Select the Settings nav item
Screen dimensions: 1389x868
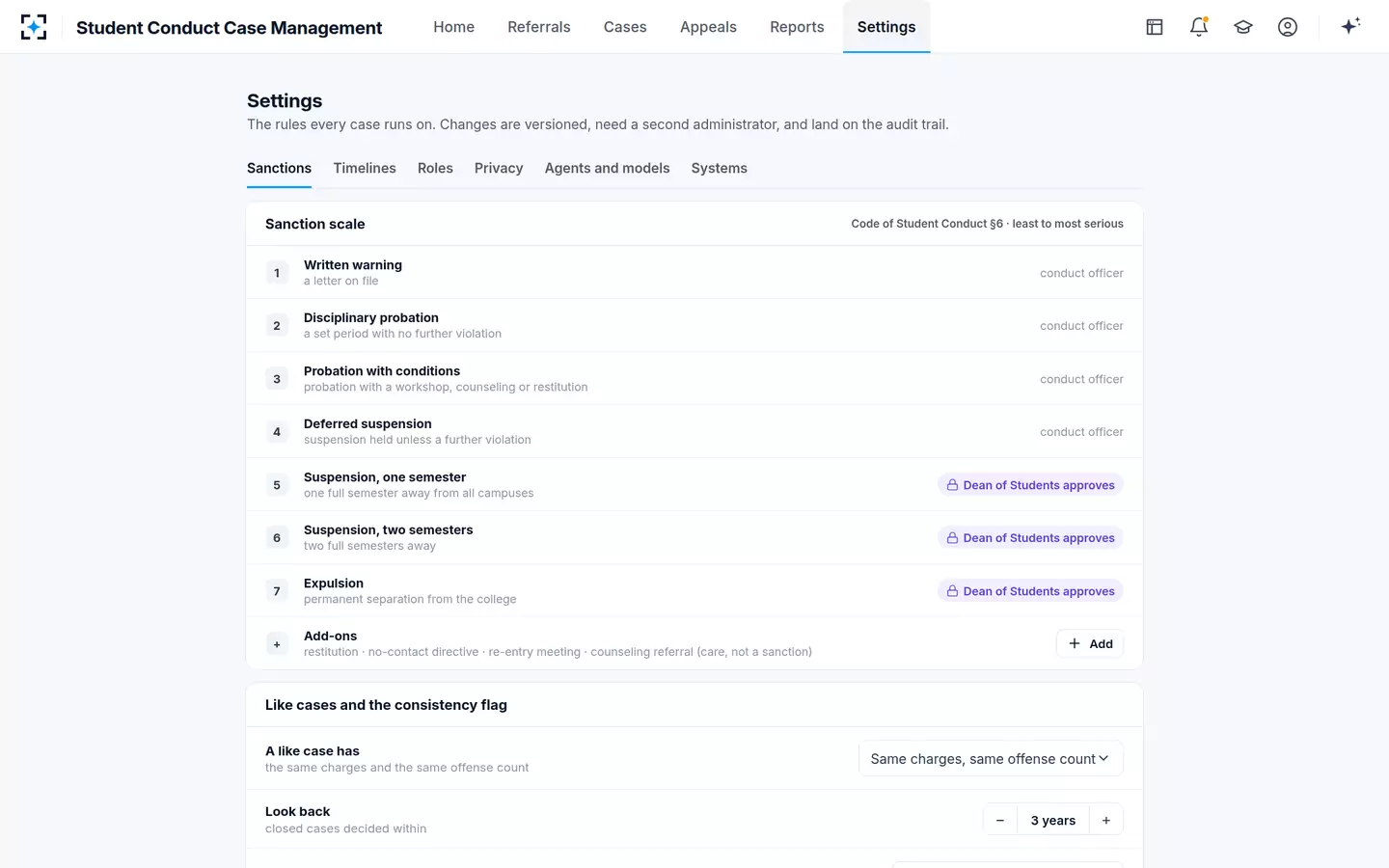pos(886,27)
